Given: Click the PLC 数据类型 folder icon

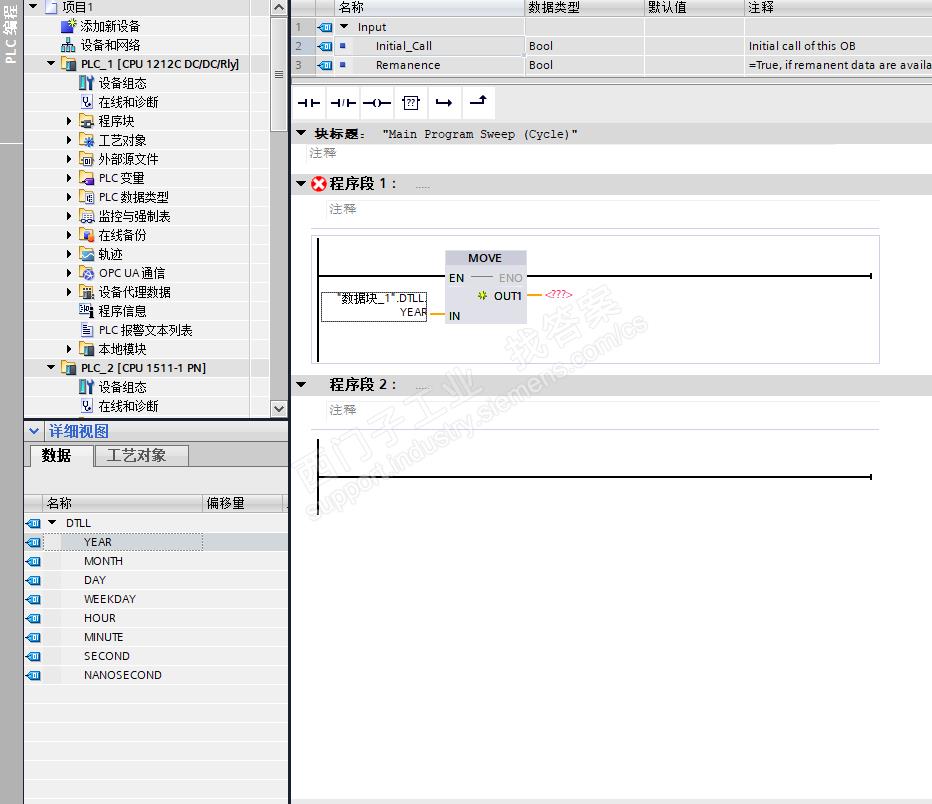Looking at the screenshot, I should pos(87,197).
